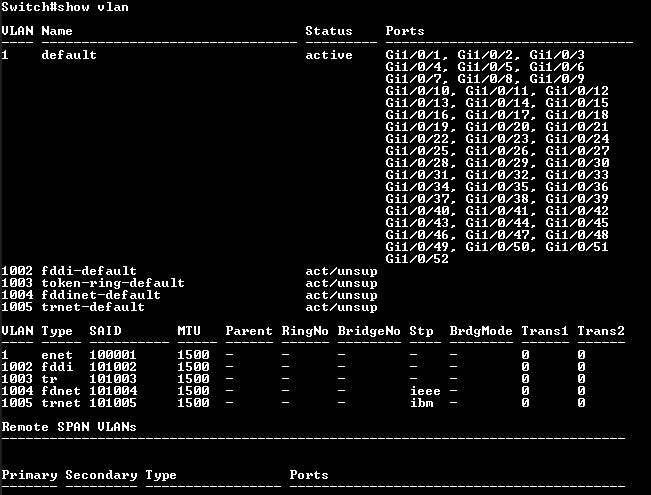Click the type value 'fdnet'

(61, 392)
